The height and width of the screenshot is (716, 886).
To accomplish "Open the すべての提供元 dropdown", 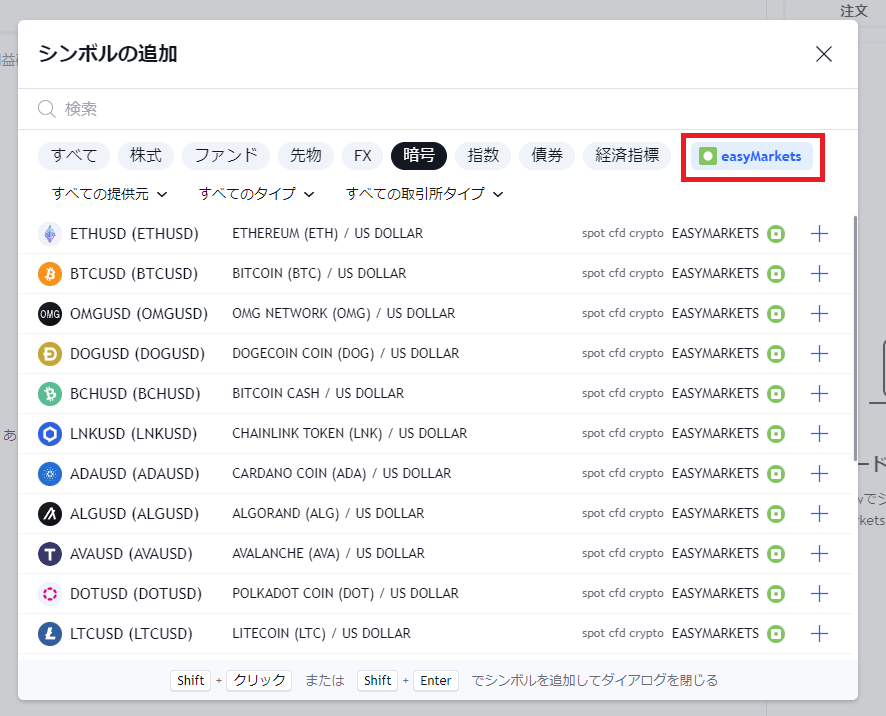I will pyautogui.click(x=110, y=194).
